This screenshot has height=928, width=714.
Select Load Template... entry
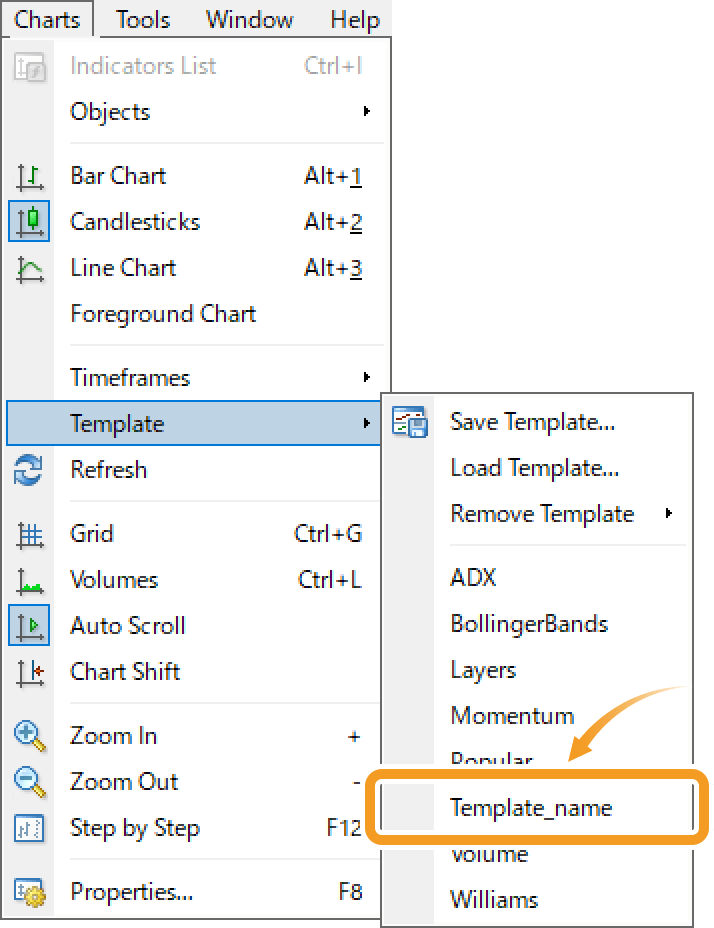535,468
